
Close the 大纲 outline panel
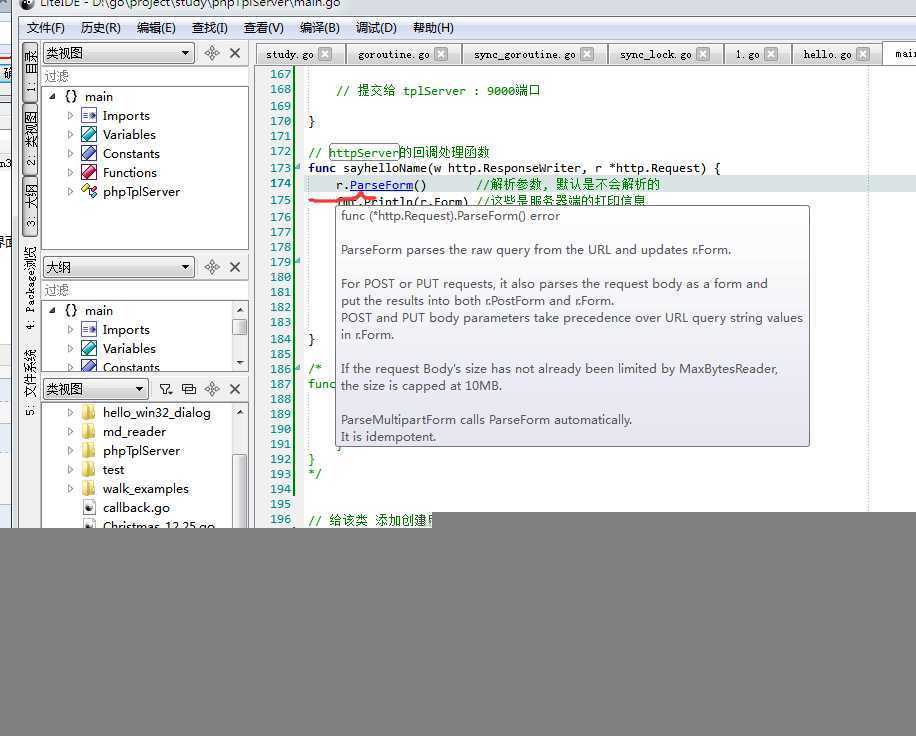coord(235,267)
